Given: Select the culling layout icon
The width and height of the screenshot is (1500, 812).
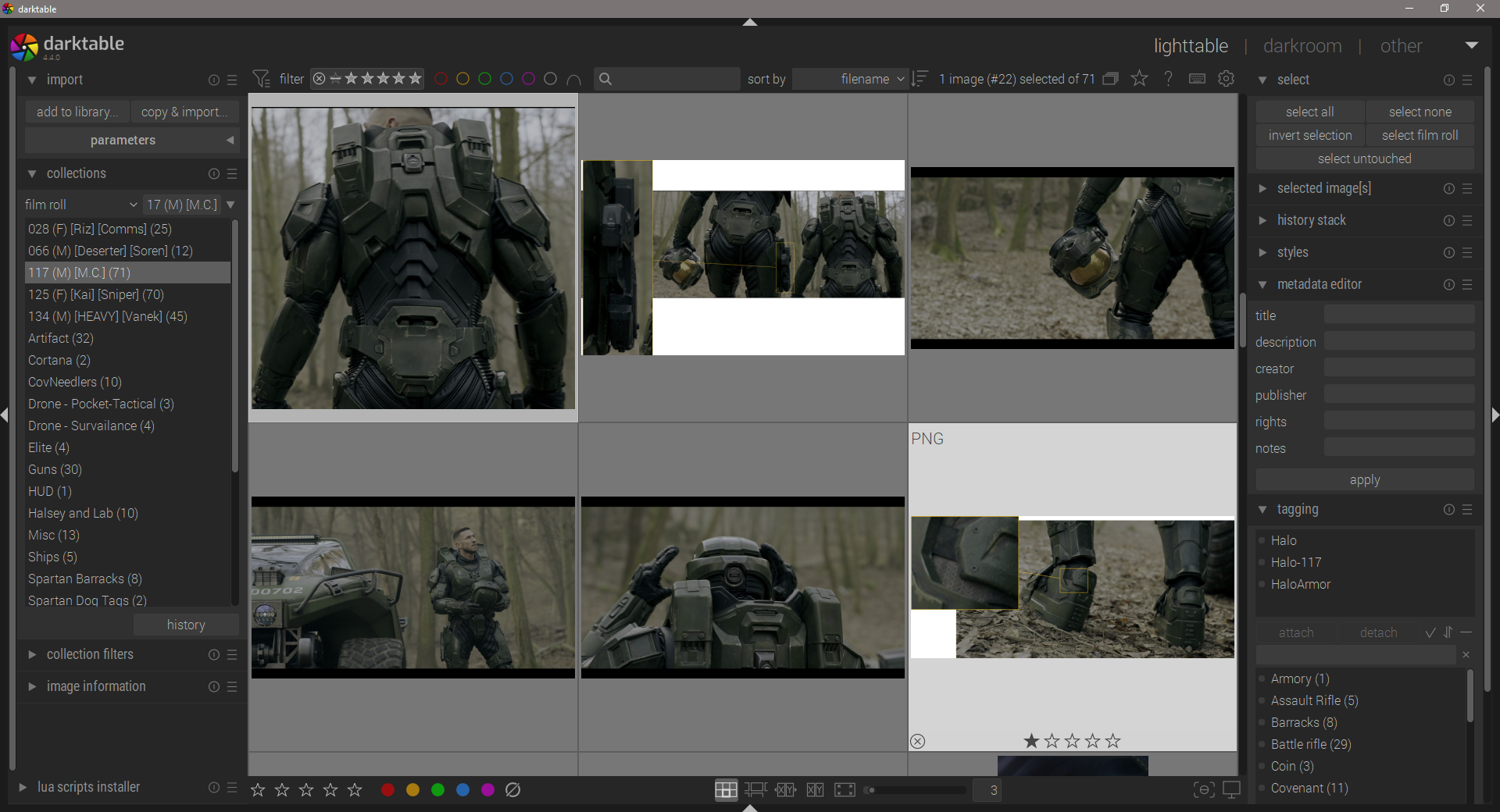Looking at the screenshot, I should click(785, 790).
